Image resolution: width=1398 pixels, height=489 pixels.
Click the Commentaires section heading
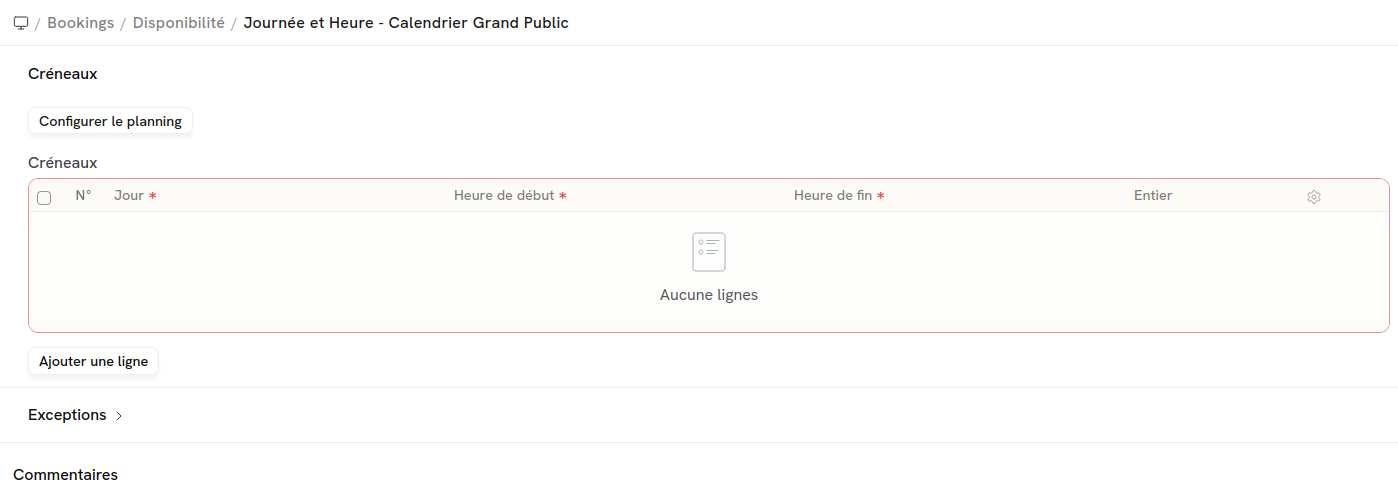pyautogui.click(x=65, y=475)
